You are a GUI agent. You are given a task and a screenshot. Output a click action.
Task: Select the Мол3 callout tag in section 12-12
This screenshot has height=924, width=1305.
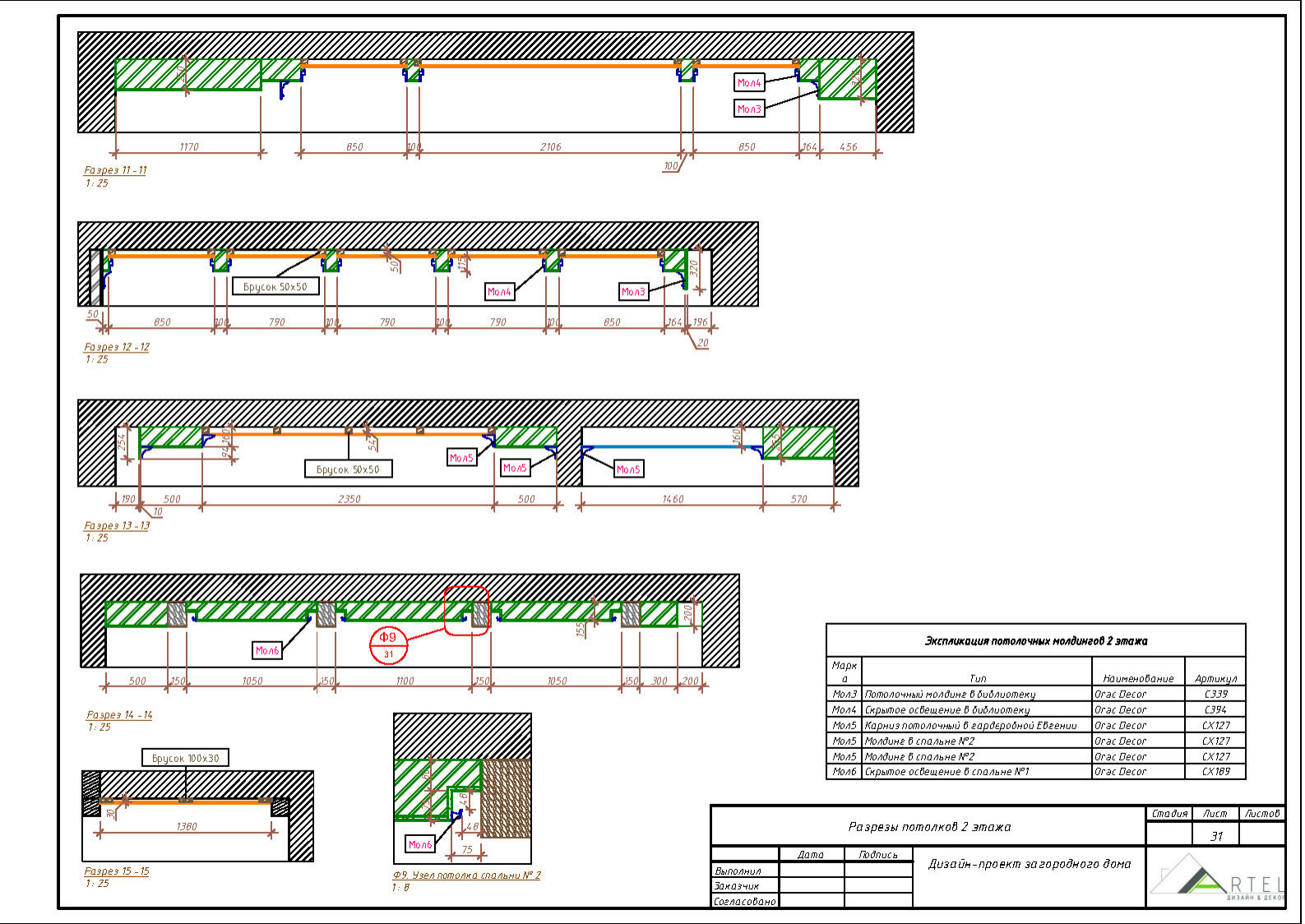coord(633,292)
